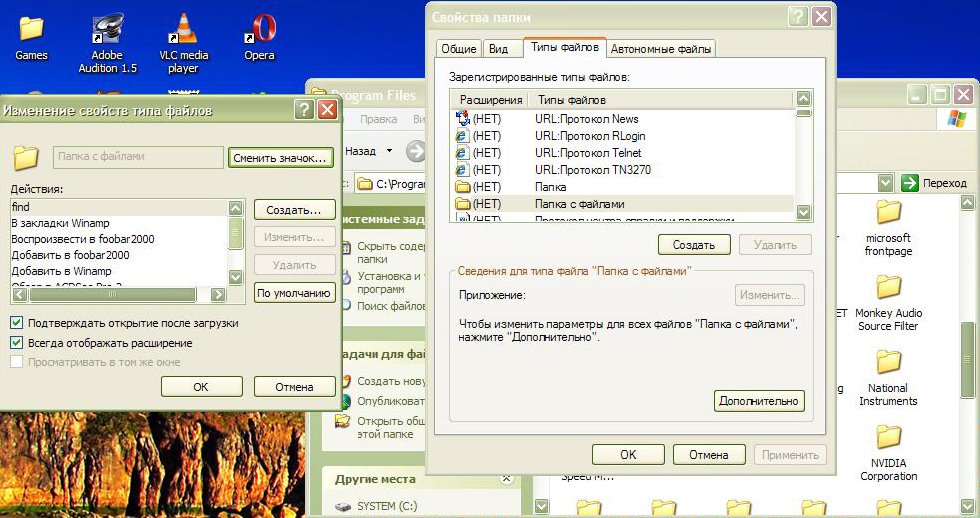980x518 pixels.
Task: Click the green Go arrow icon
Action: tap(909, 183)
